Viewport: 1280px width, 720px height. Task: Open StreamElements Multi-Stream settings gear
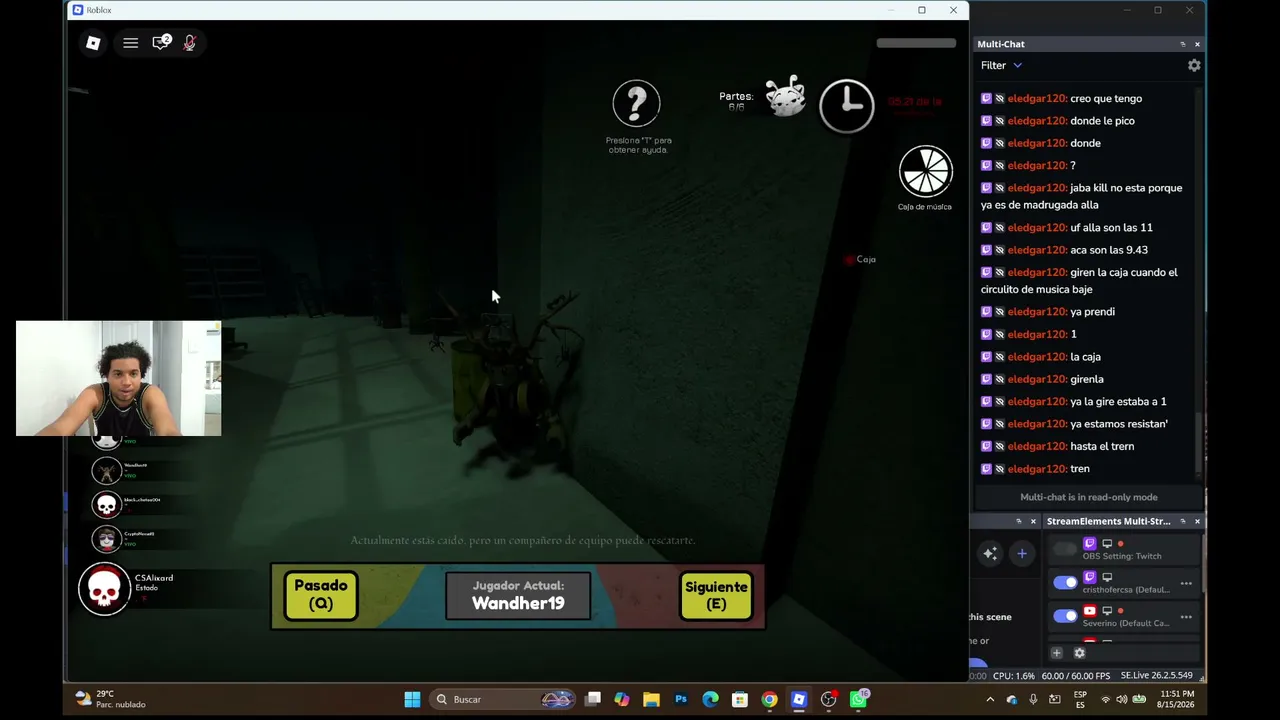[1079, 653]
